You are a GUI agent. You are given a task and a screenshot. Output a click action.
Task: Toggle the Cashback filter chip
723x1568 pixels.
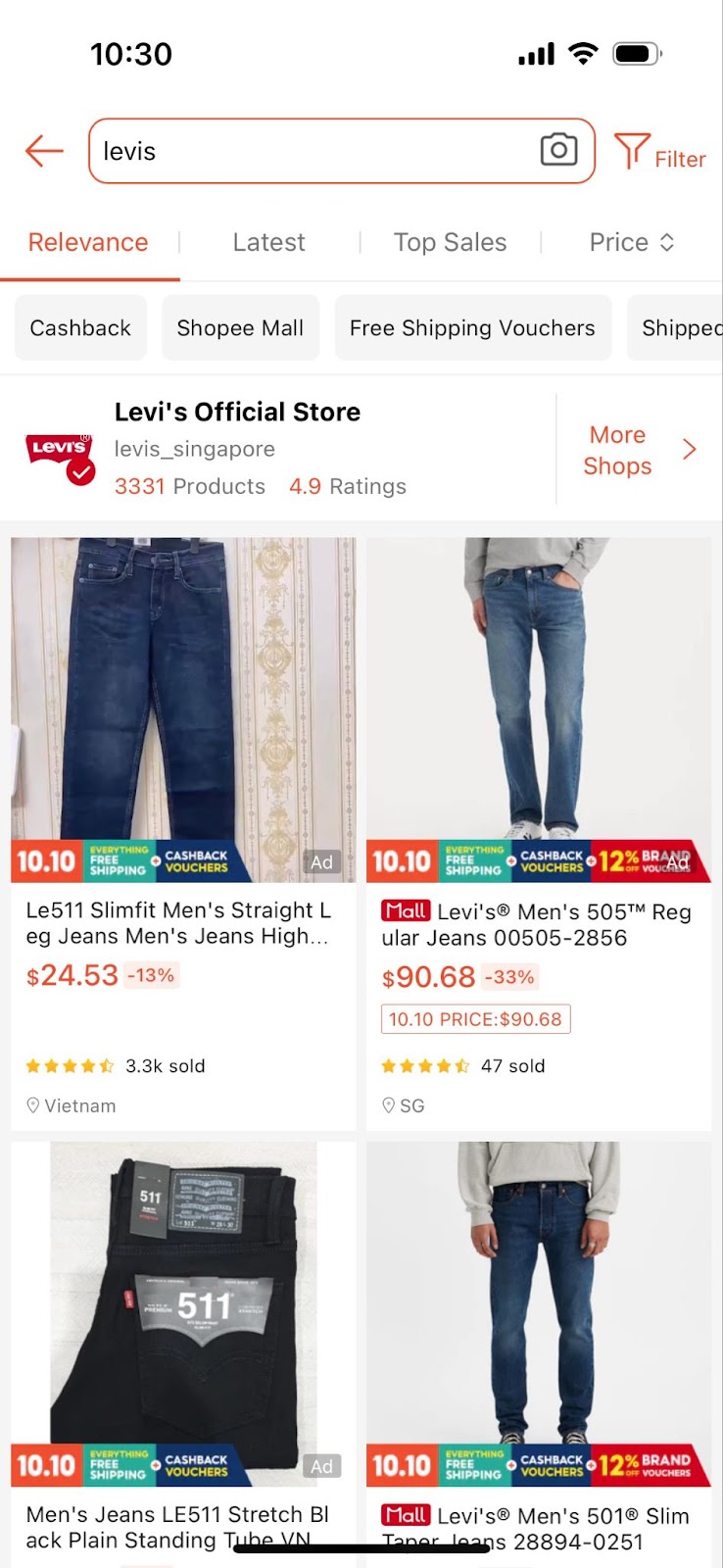[x=80, y=327]
